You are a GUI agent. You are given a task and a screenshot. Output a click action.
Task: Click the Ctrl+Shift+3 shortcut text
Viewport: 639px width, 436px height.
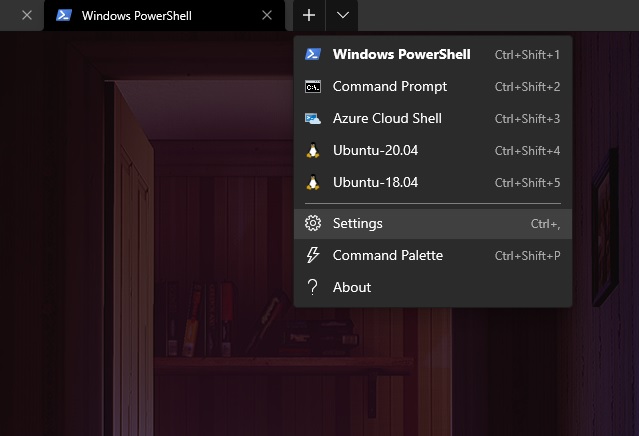coord(527,119)
